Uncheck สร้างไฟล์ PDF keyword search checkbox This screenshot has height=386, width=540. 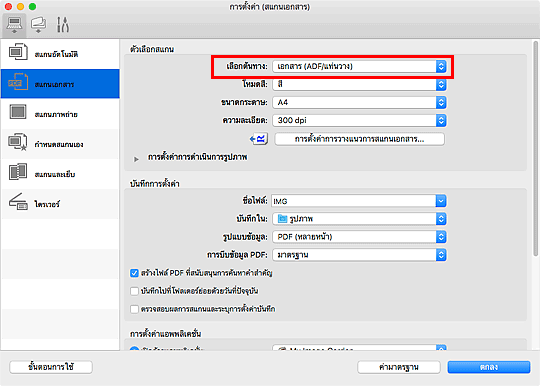click(x=134, y=273)
